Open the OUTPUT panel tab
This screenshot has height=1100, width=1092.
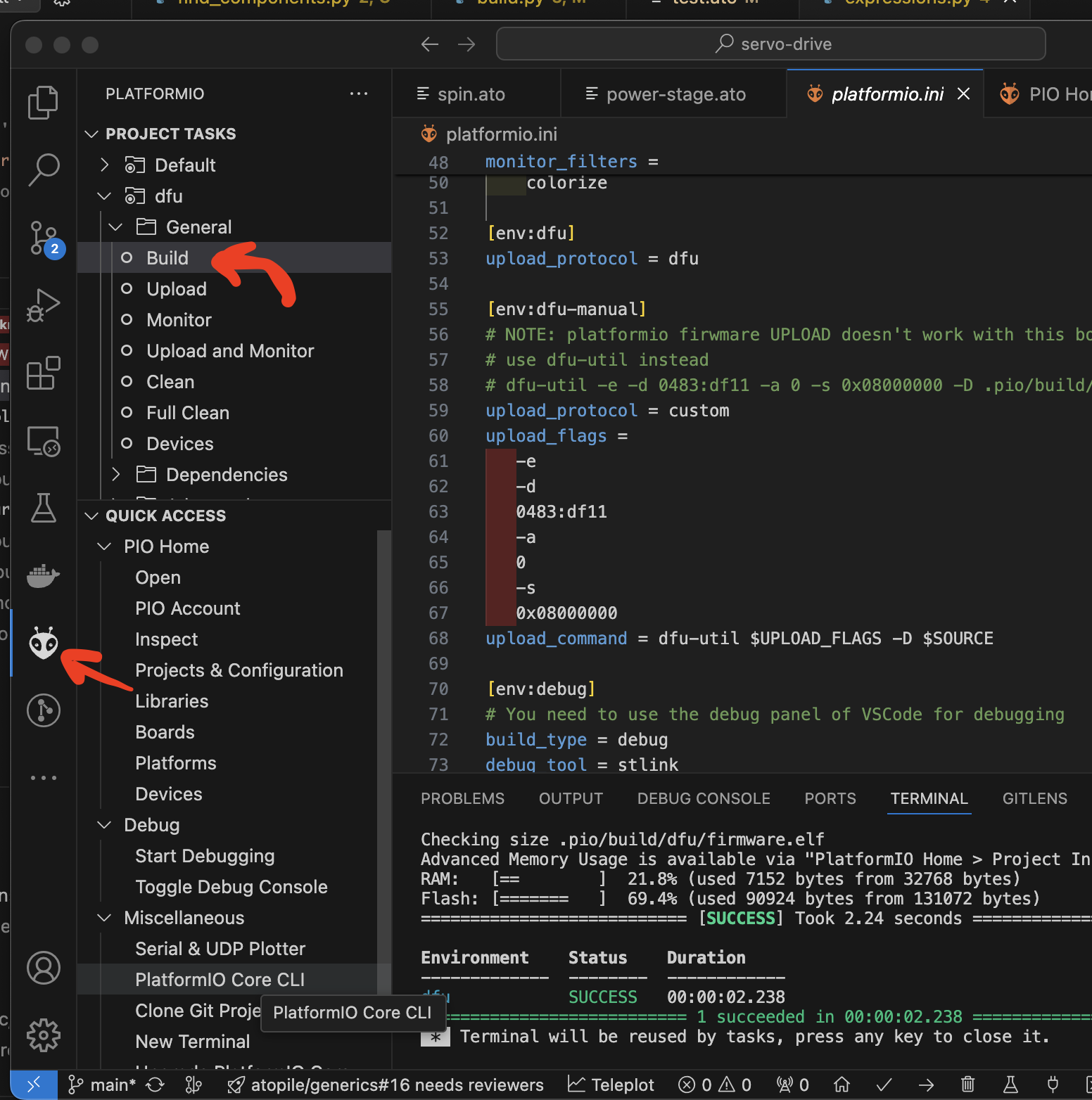[x=571, y=798]
